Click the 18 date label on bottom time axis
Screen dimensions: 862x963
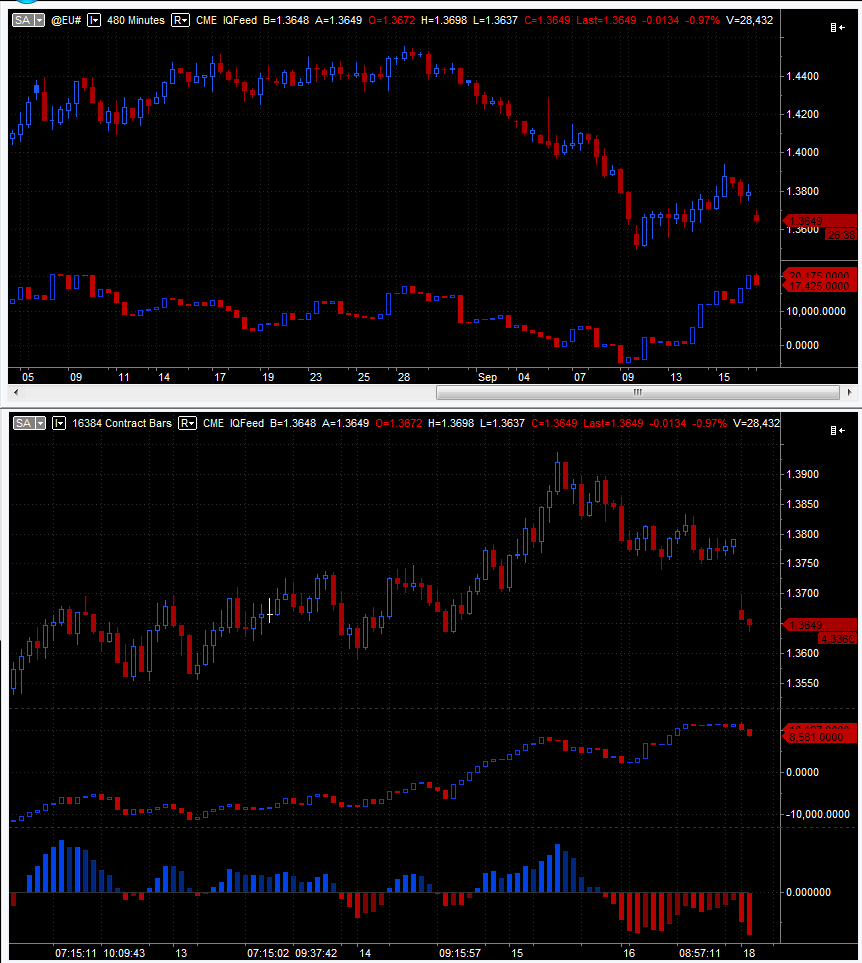[x=749, y=953]
